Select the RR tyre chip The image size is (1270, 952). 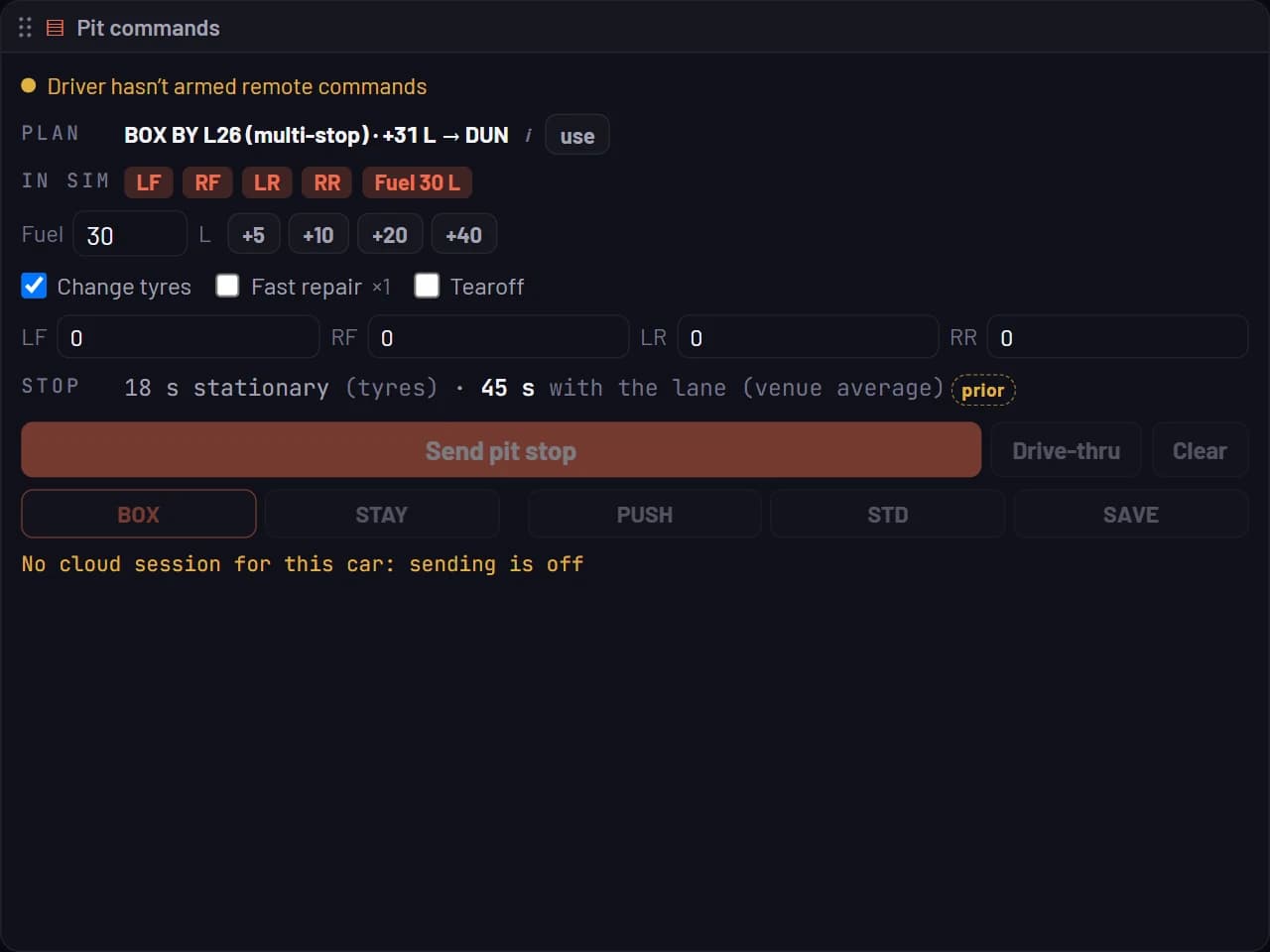pos(327,182)
